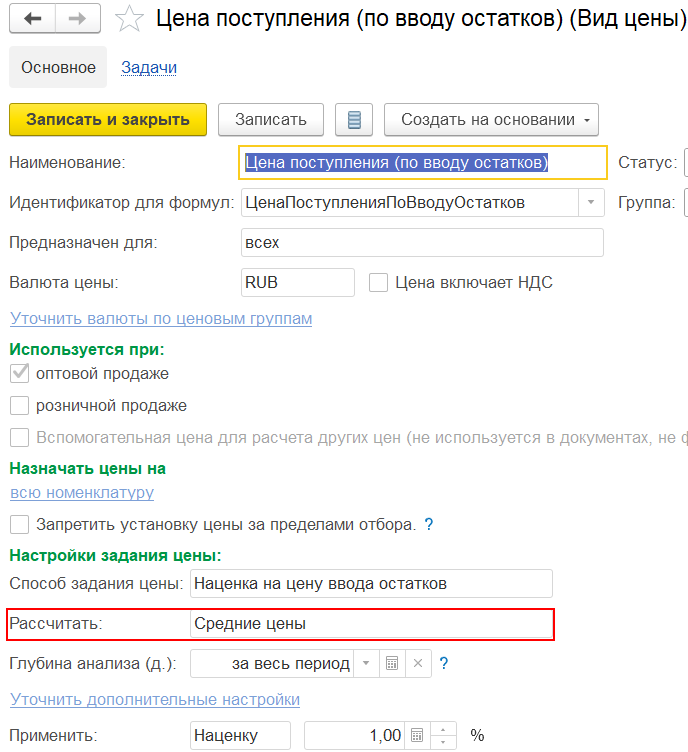Click the list icon next to Записать

tap(353, 120)
